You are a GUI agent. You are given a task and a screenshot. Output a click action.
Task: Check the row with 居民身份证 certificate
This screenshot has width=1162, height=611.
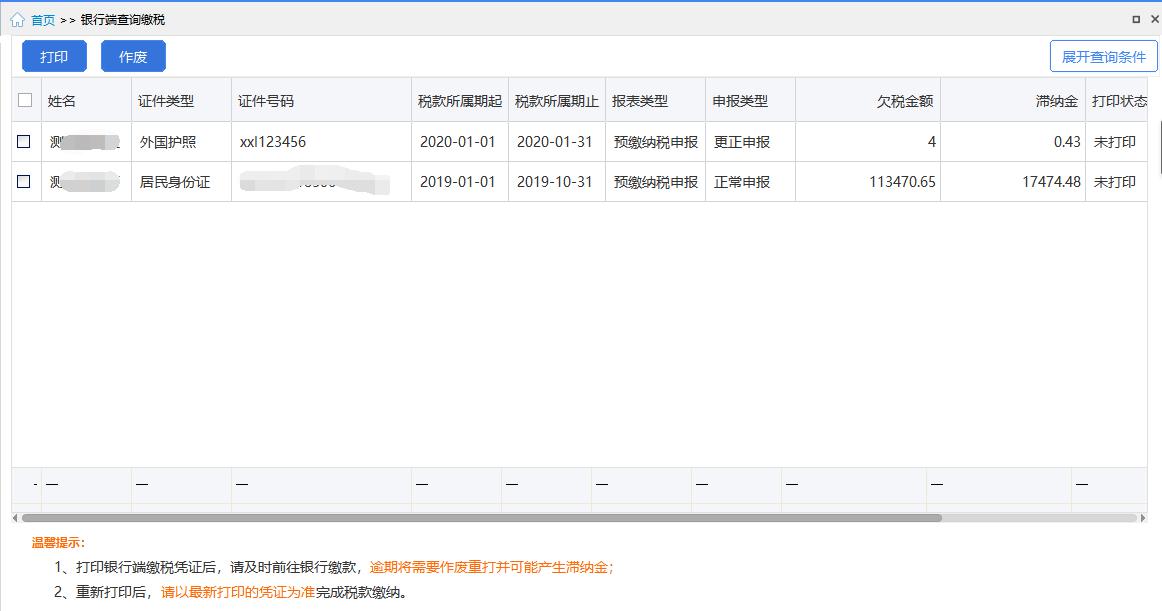pos(24,182)
